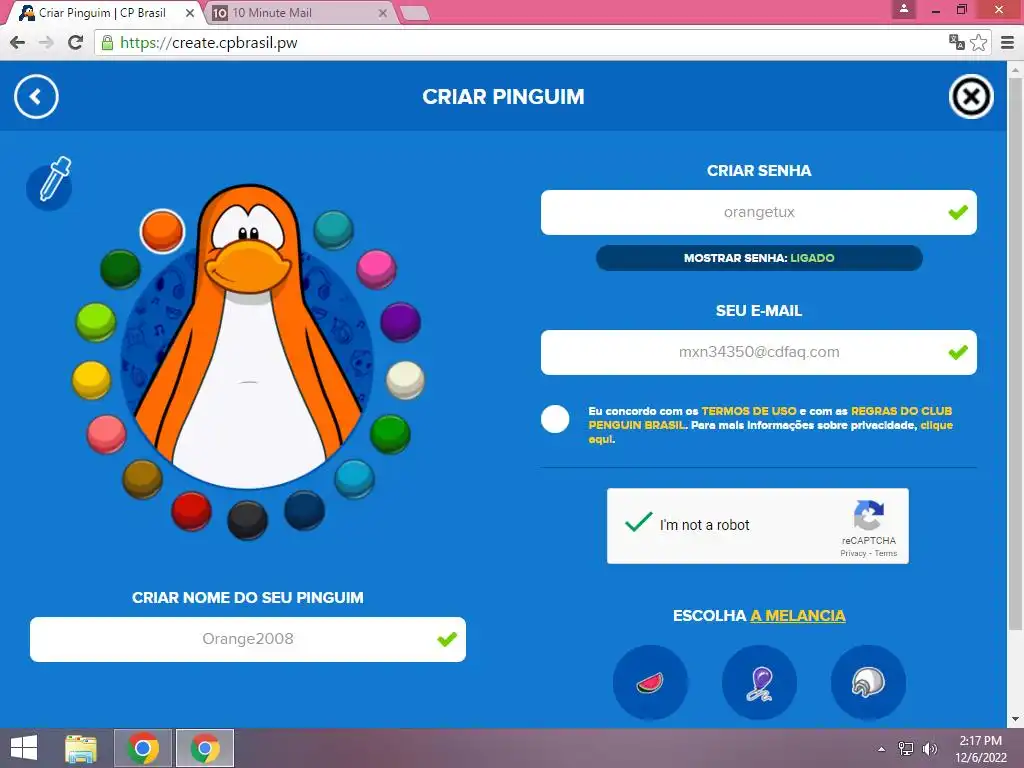Open the Chrome hamburger menu

click(1008, 42)
